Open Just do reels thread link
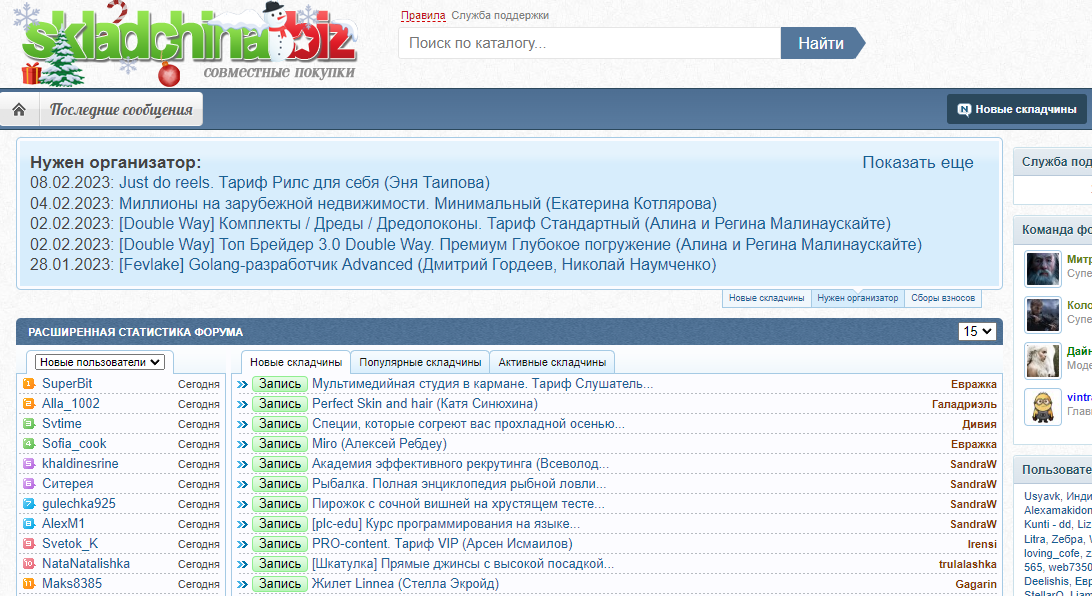Viewport: 1092px width, 596px height. (x=304, y=182)
